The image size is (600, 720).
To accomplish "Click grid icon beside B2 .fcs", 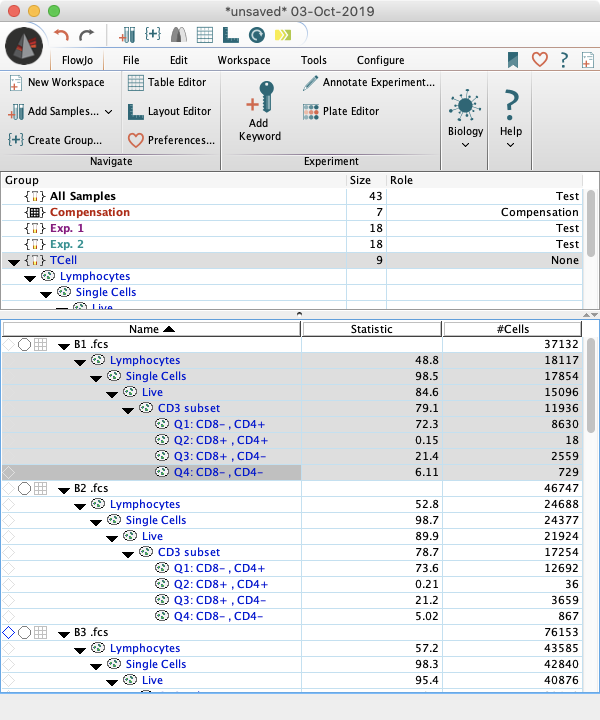I will [40, 489].
